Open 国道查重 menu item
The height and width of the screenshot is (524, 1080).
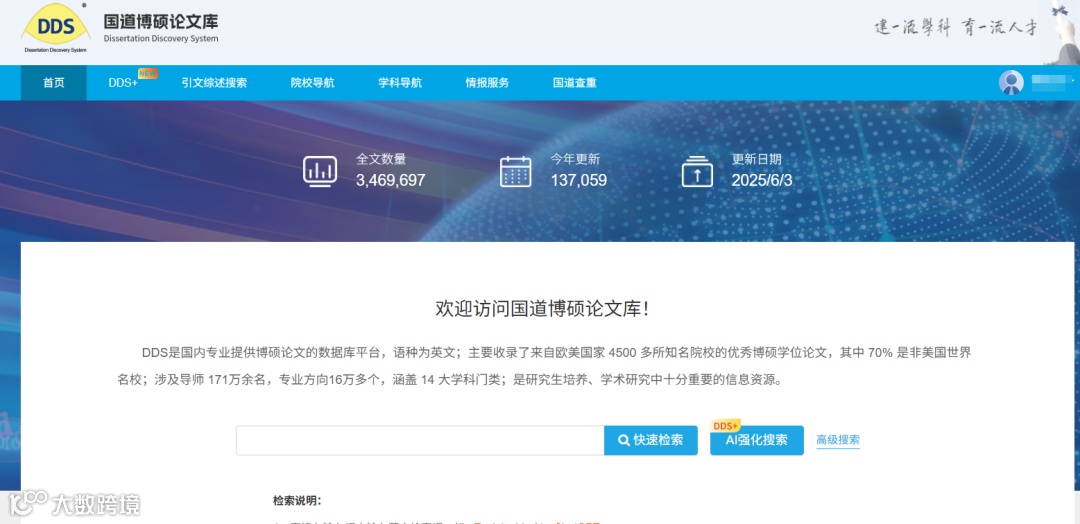coord(574,83)
